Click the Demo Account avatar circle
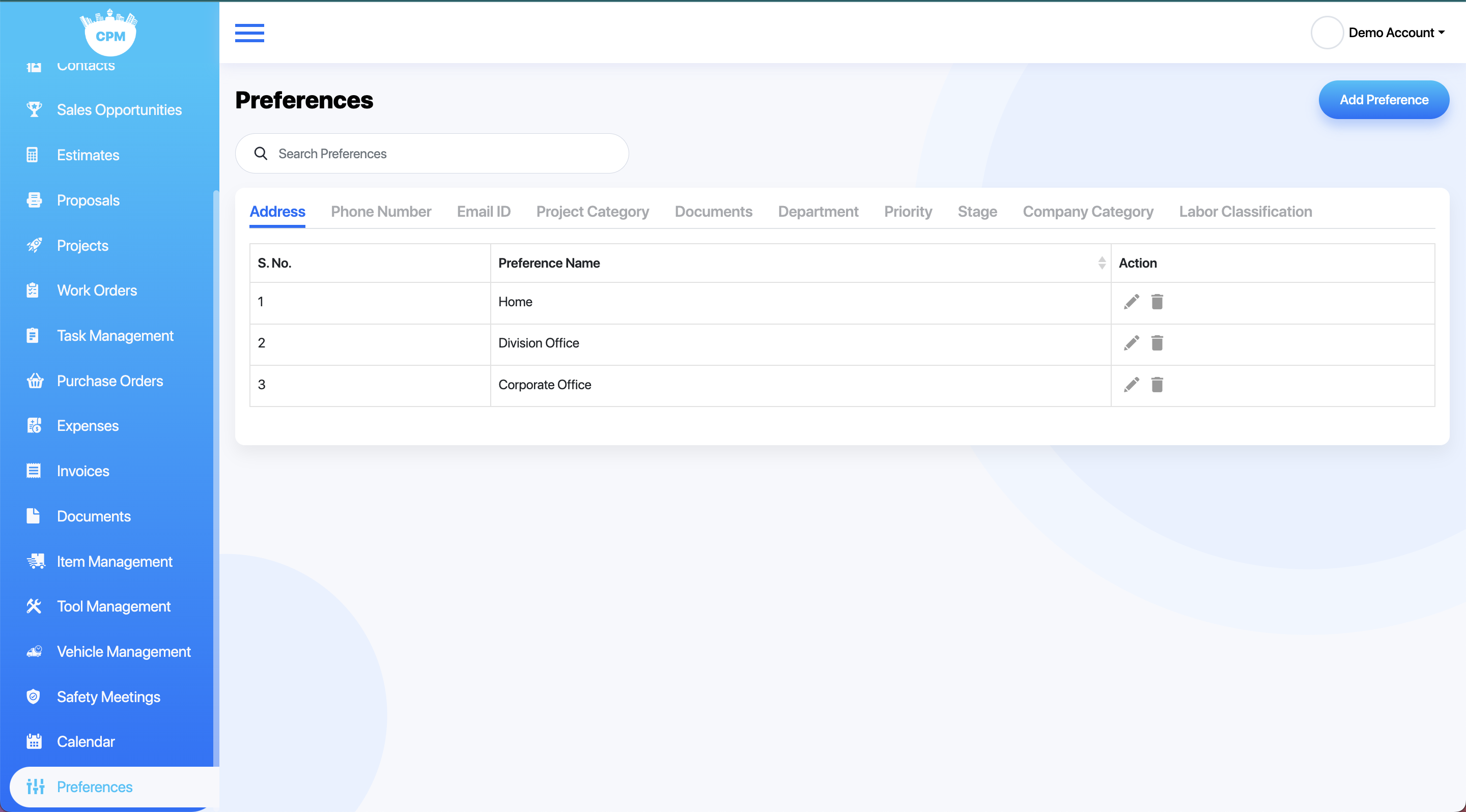 click(x=1327, y=33)
